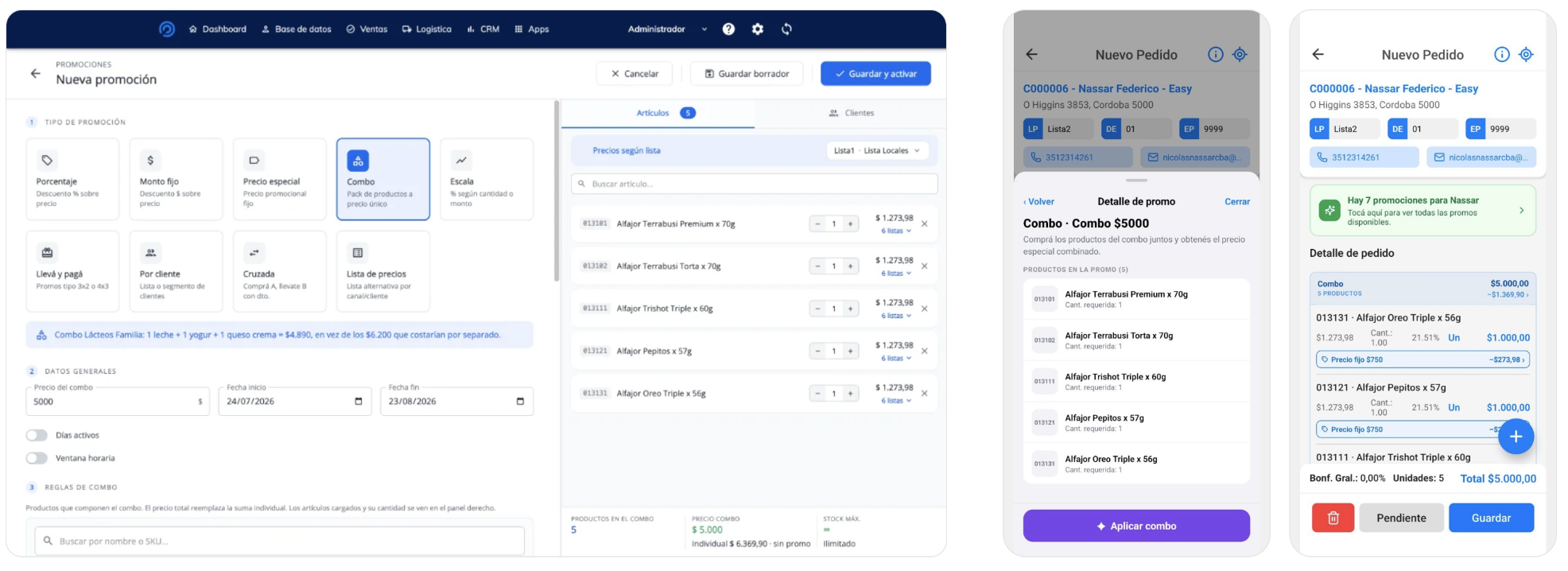
Task: Switch to the Artículos tab
Action: (x=658, y=113)
